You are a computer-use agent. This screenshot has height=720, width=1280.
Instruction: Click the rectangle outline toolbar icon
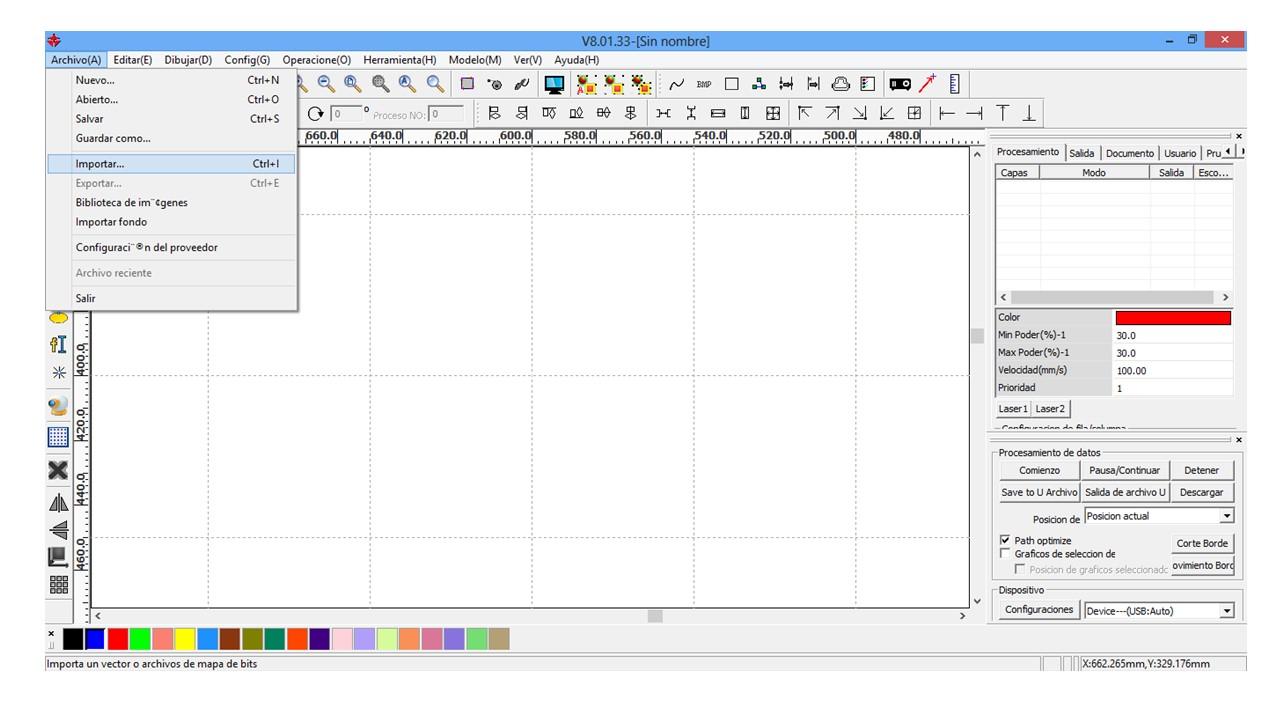(732, 85)
